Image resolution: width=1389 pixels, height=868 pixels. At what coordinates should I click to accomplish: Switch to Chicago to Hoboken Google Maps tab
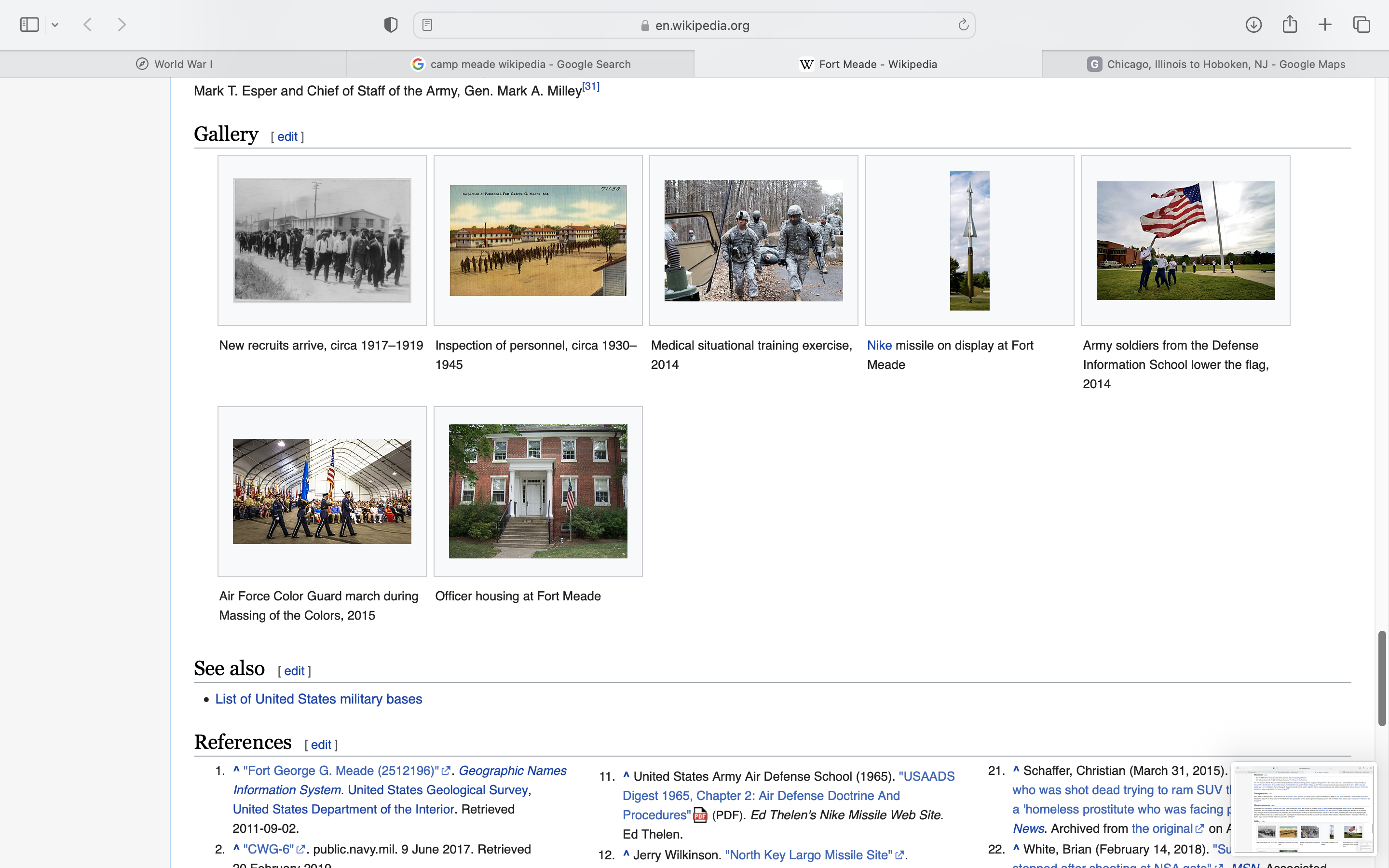pyautogui.click(x=1216, y=64)
